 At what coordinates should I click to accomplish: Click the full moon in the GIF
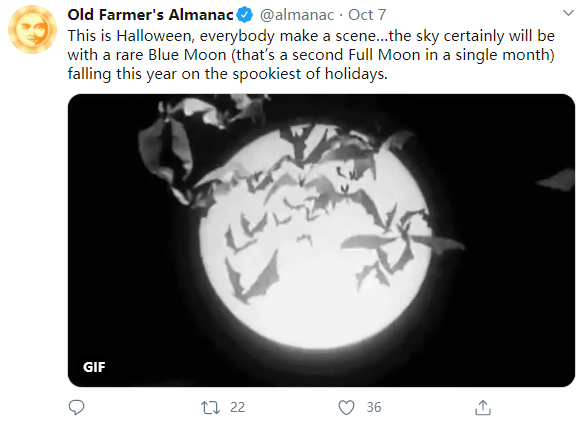click(315, 260)
